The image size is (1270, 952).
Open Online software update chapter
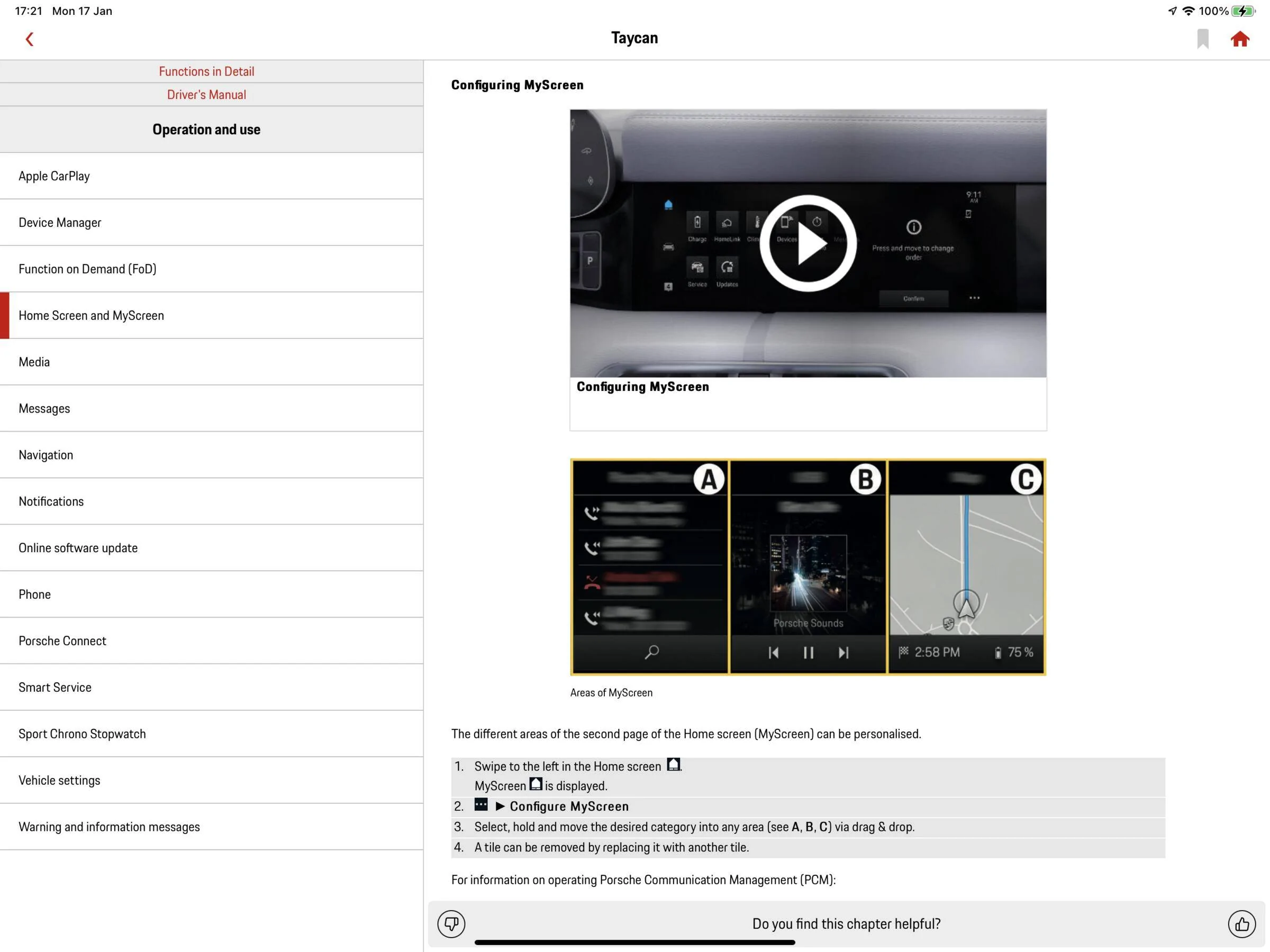[x=212, y=548]
